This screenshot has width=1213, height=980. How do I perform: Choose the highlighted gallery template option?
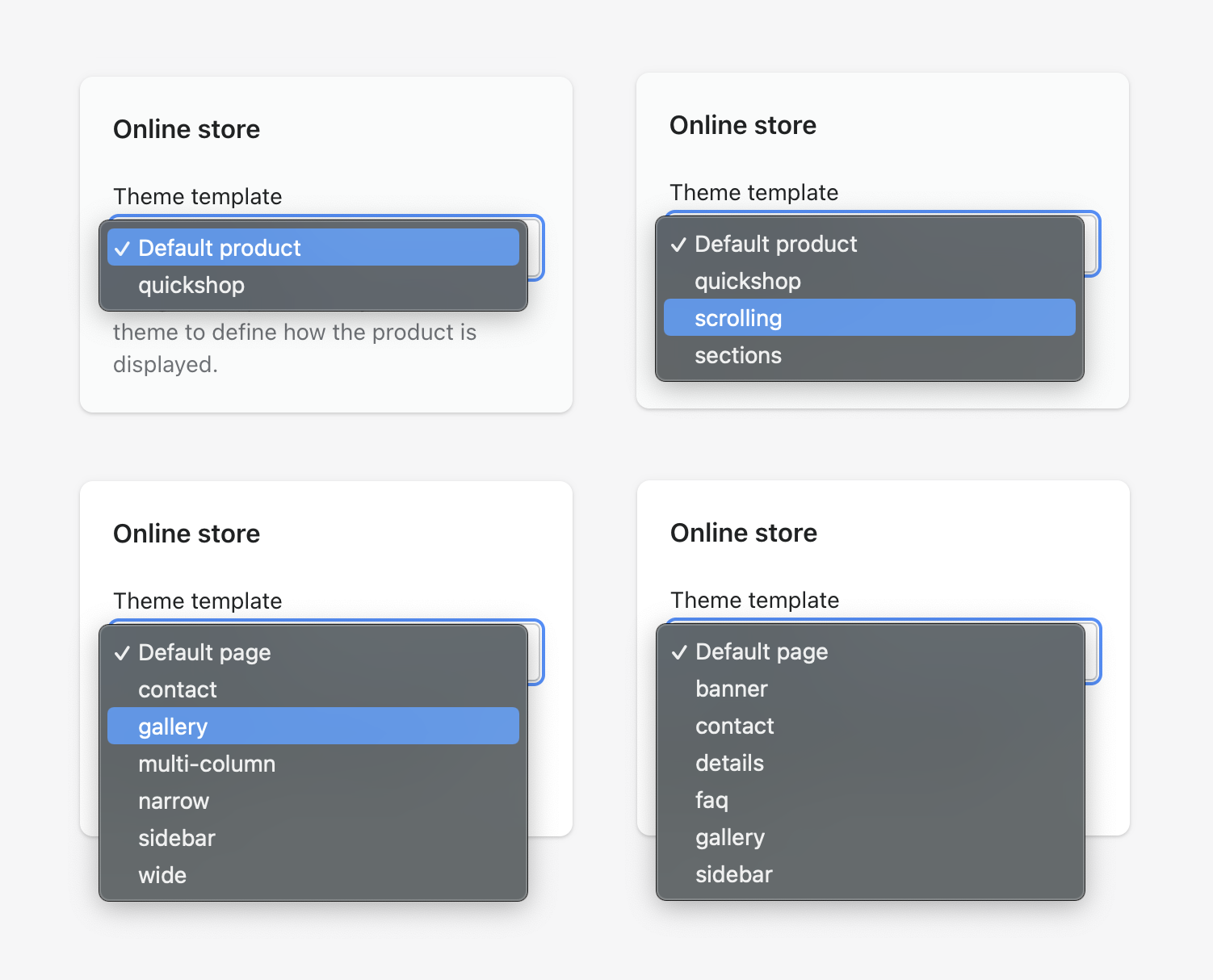coord(313,727)
